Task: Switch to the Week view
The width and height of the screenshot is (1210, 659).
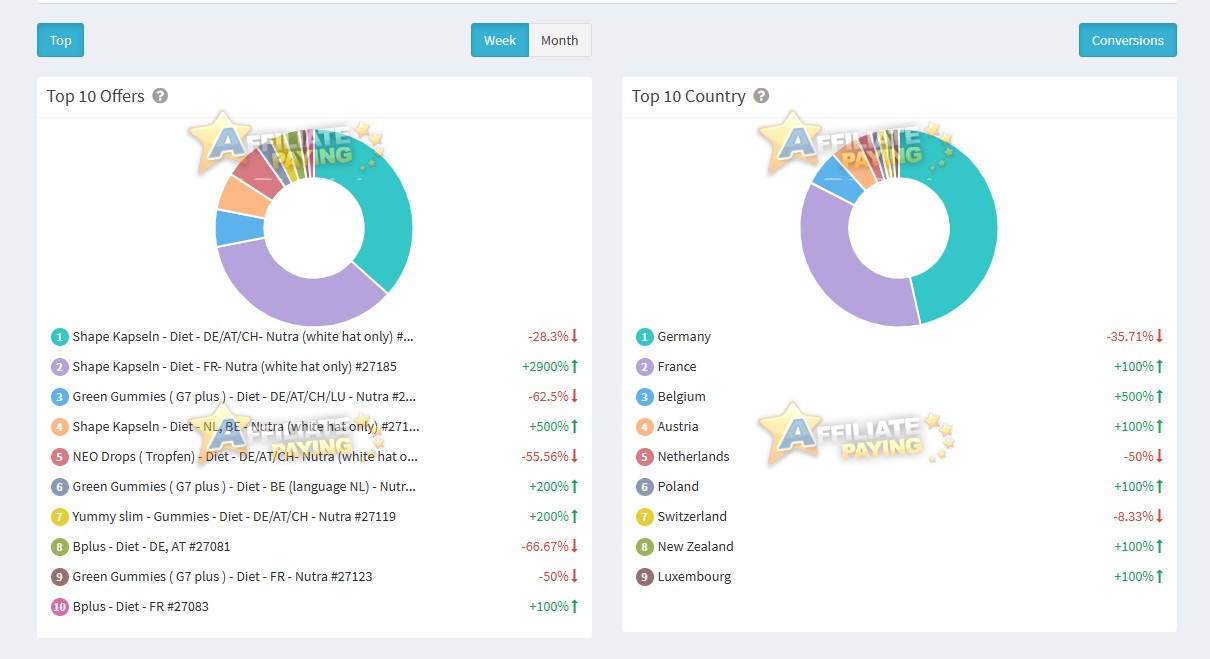Action: coord(500,40)
